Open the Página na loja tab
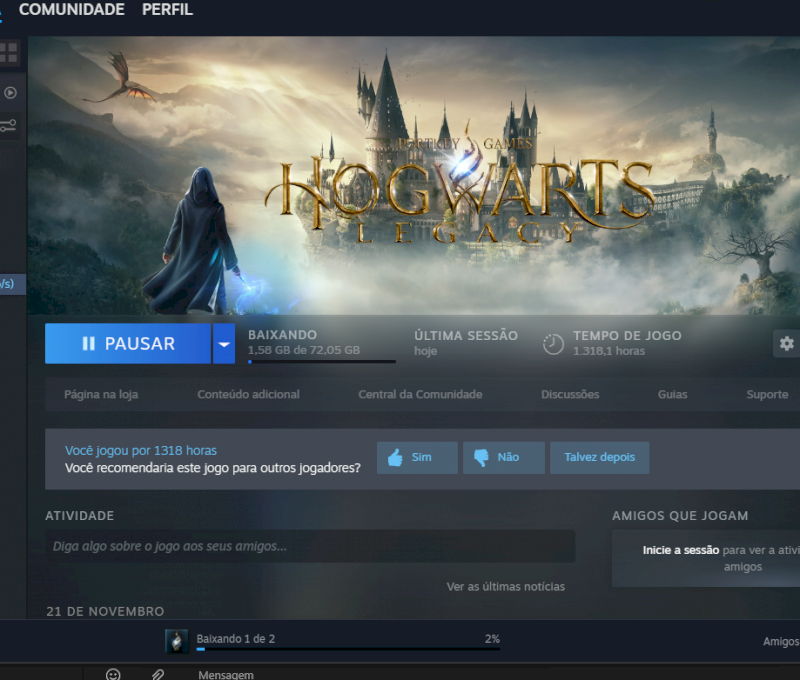 (x=101, y=394)
